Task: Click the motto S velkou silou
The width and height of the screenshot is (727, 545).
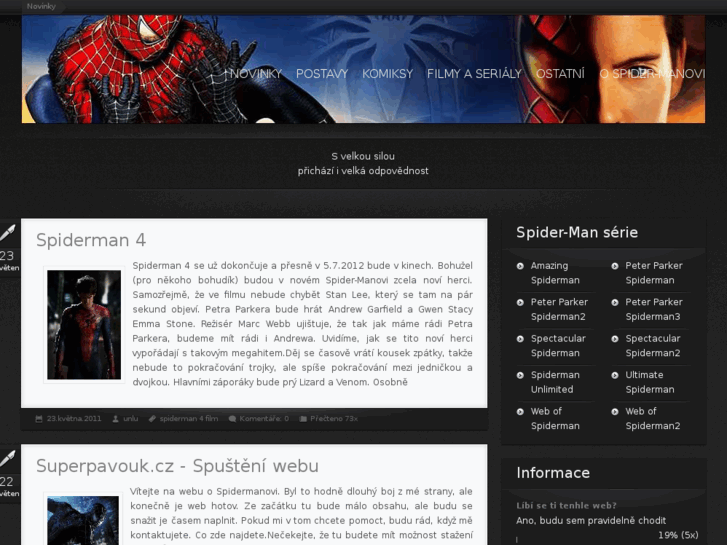Action: coord(363,156)
